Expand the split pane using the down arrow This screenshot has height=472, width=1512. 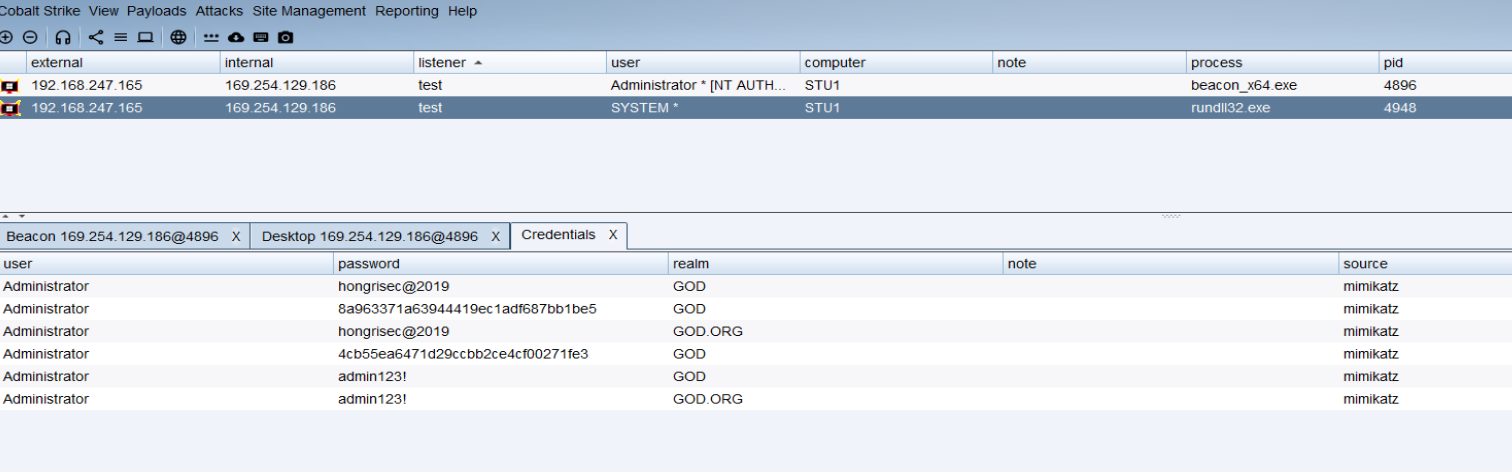click(21, 216)
